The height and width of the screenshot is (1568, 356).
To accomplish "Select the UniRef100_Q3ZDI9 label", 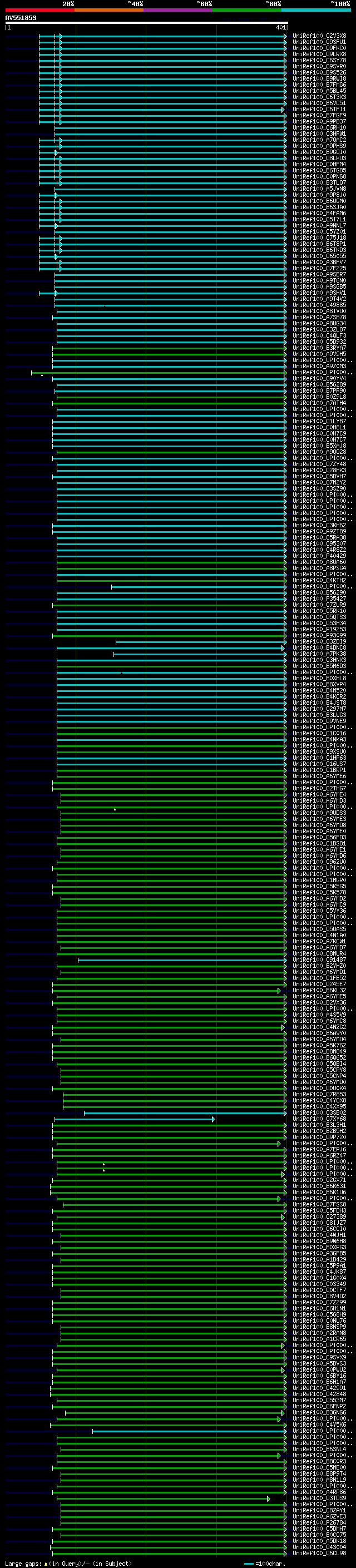I will point(319,641).
